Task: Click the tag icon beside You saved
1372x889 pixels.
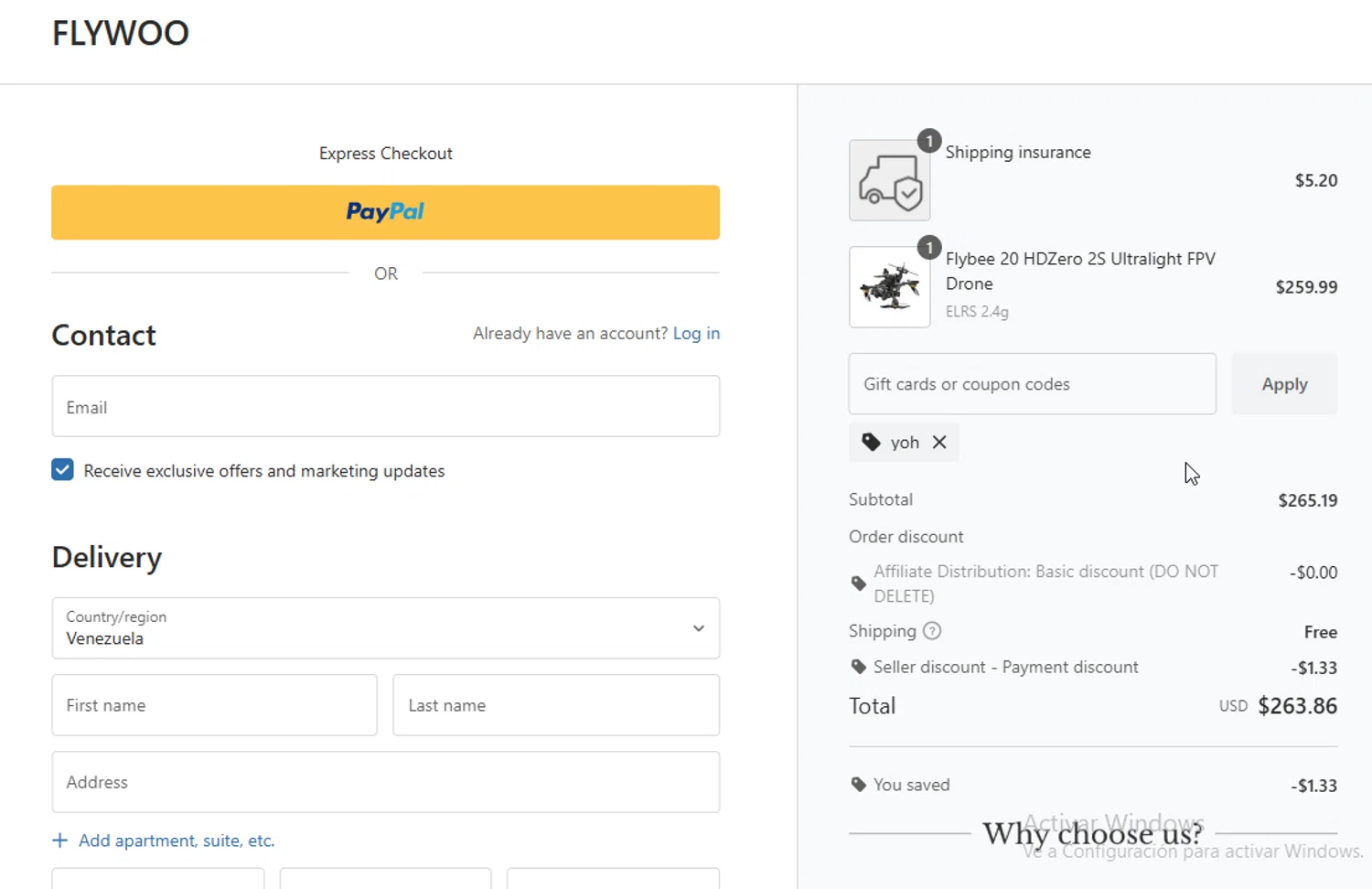Action: pos(858,785)
